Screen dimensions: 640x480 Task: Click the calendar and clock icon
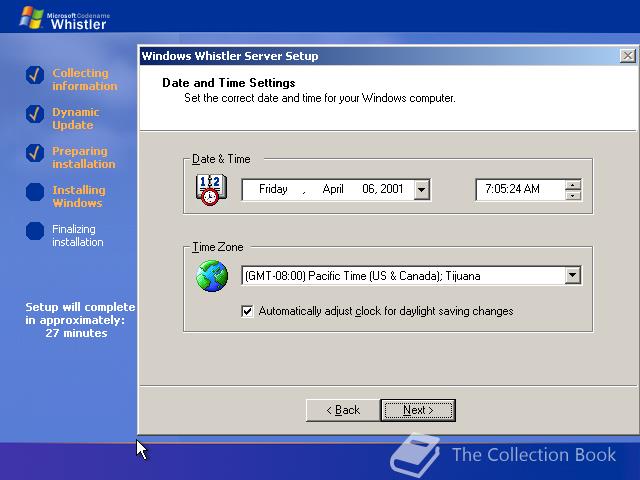(211, 190)
